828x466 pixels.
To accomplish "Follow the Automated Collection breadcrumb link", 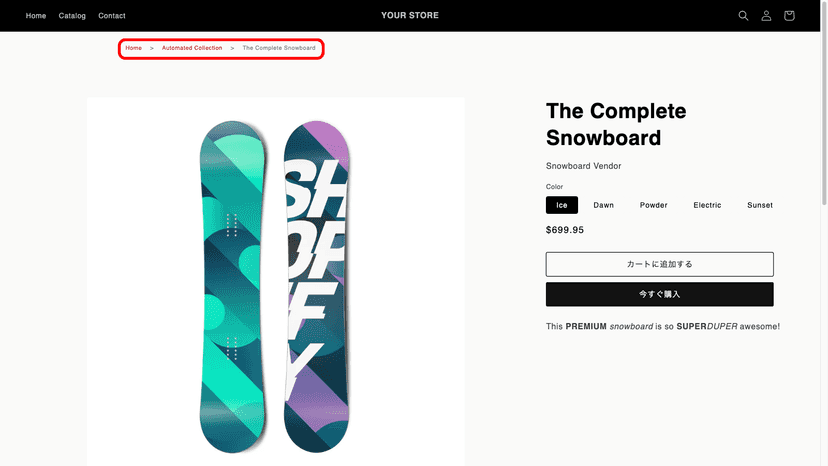I will [x=192, y=48].
